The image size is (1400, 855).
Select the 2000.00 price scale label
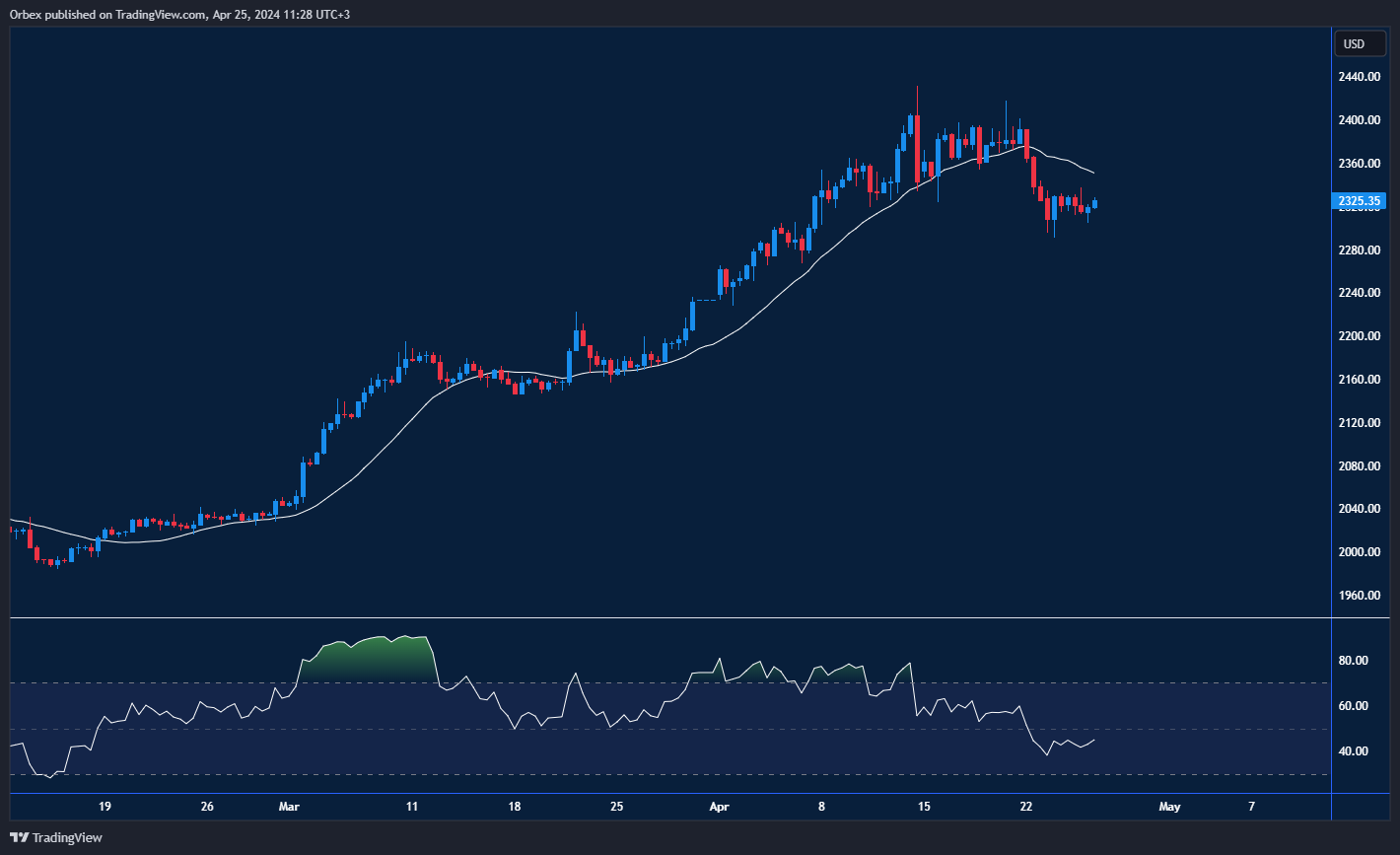pos(1358,552)
